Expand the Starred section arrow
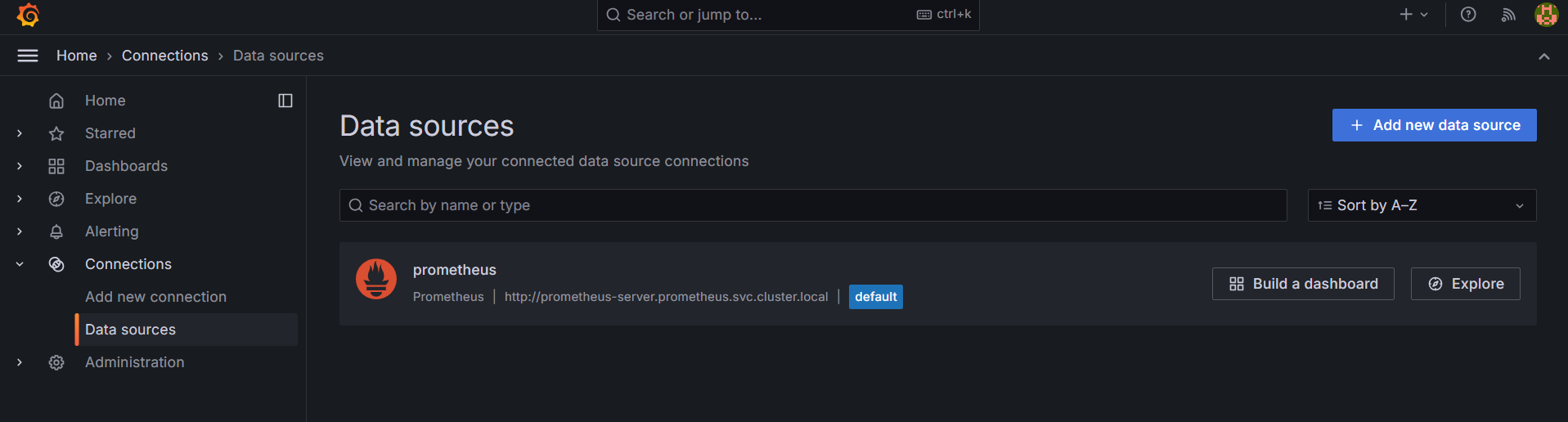1568x422 pixels. click(20, 133)
